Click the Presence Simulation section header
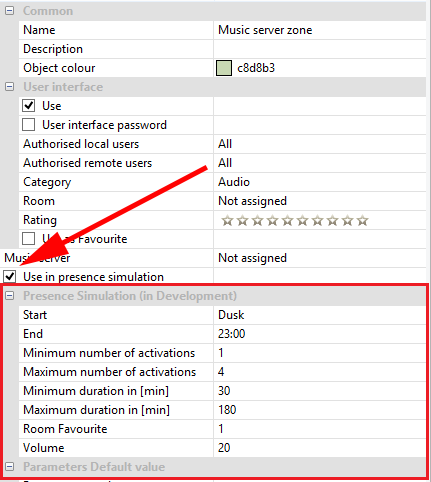Image resolution: width=431 pixels, height=482 pixels. pos(130,296)
